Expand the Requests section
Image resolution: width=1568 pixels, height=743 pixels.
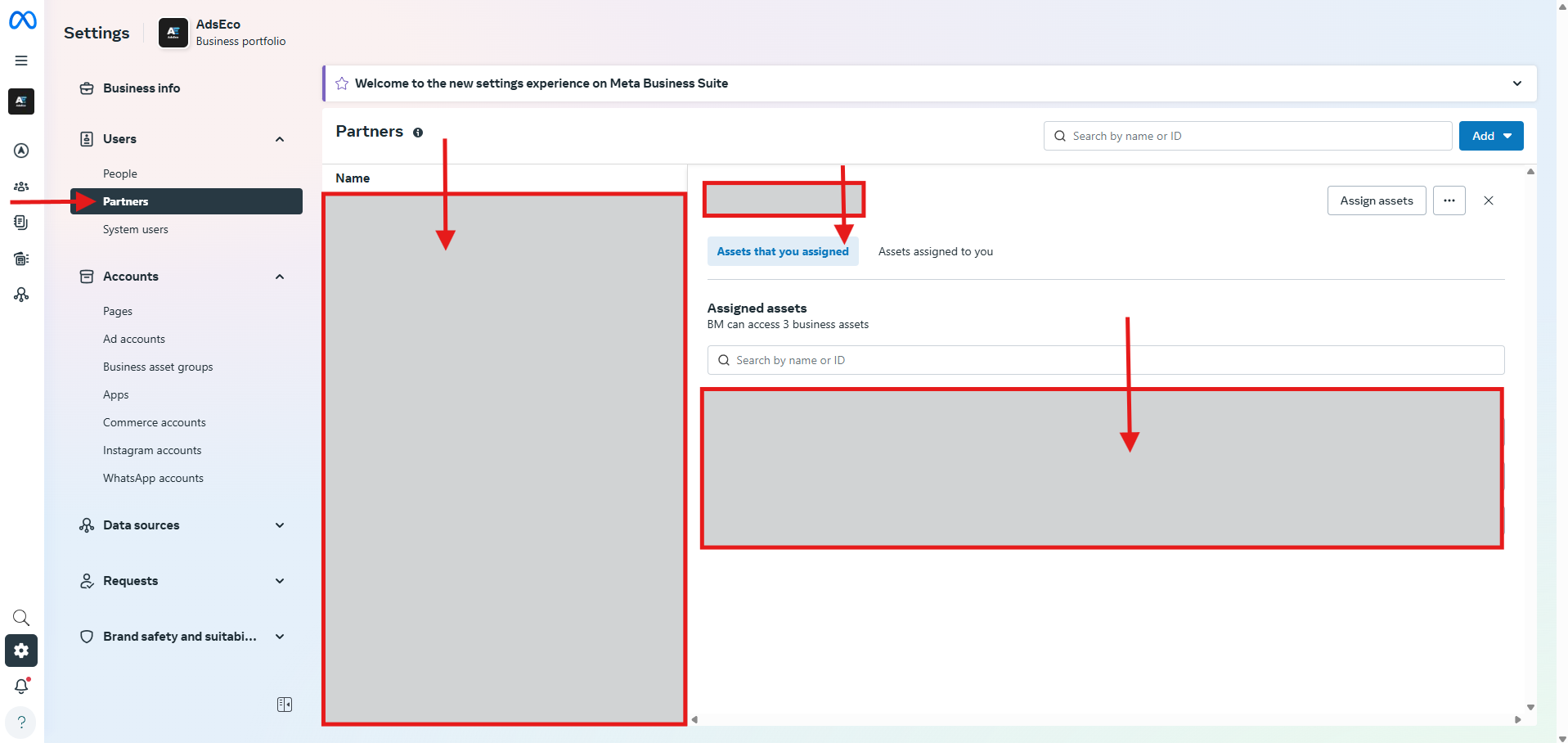point(280,581)
